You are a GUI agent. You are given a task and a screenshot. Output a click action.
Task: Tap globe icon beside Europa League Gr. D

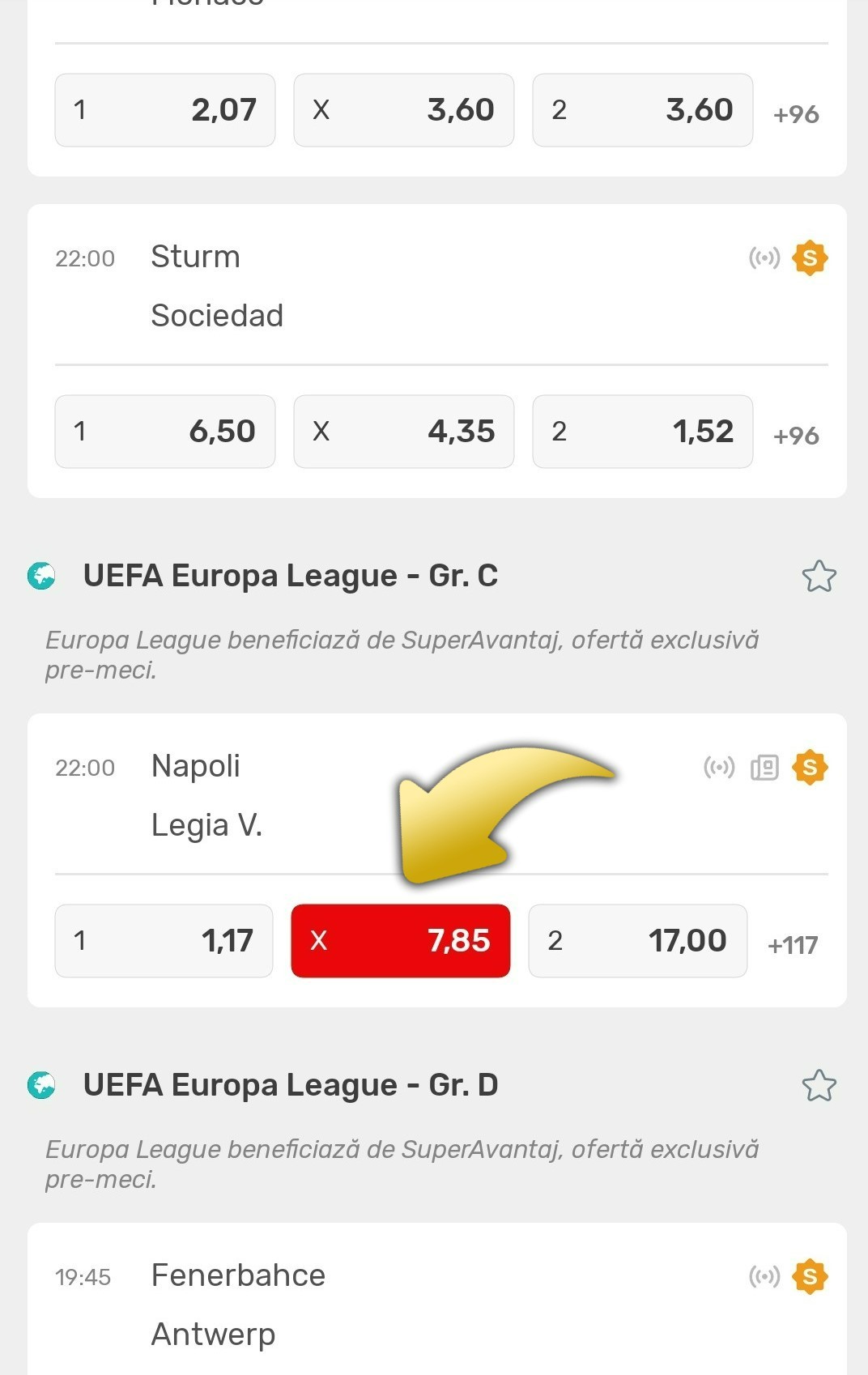click(41, 1085)
